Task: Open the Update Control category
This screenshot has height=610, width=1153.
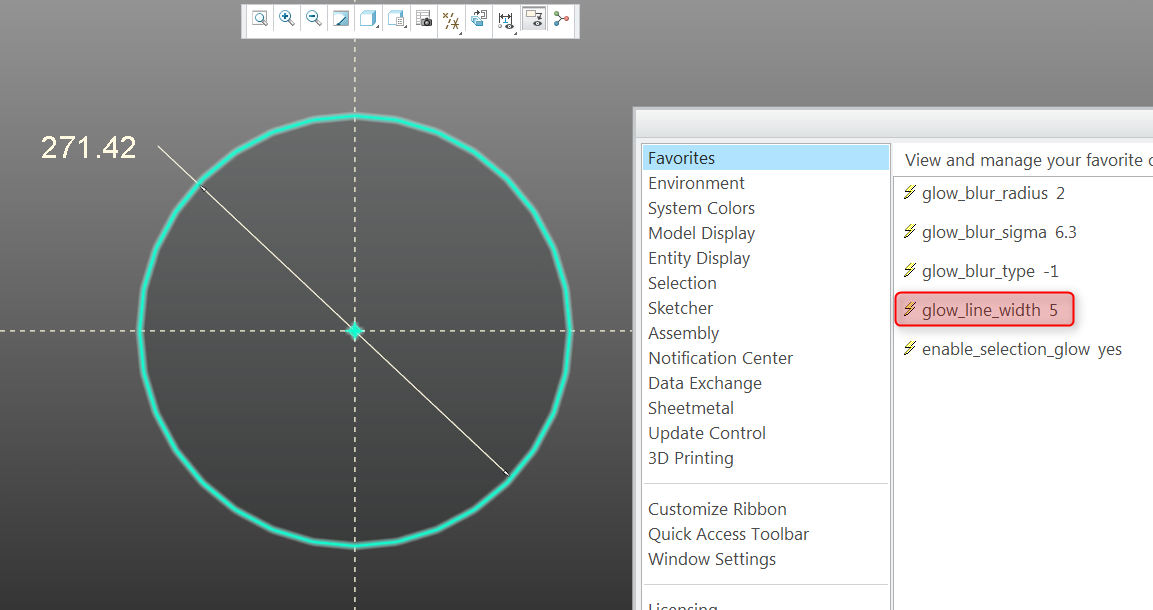Action: (x=707, y=433)
